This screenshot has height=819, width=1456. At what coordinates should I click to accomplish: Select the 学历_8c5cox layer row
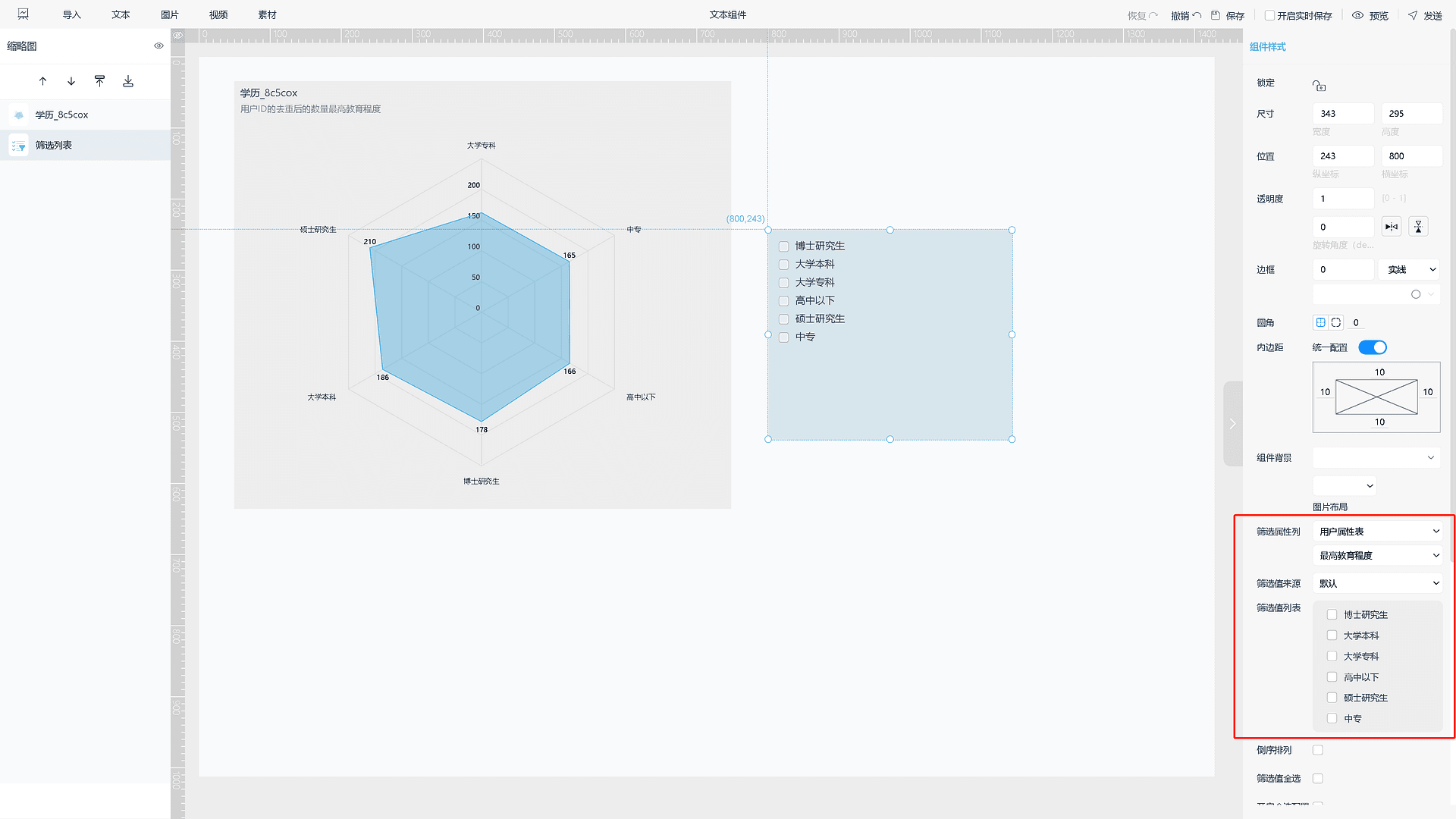pyautogui.click(x=85, y=115)
